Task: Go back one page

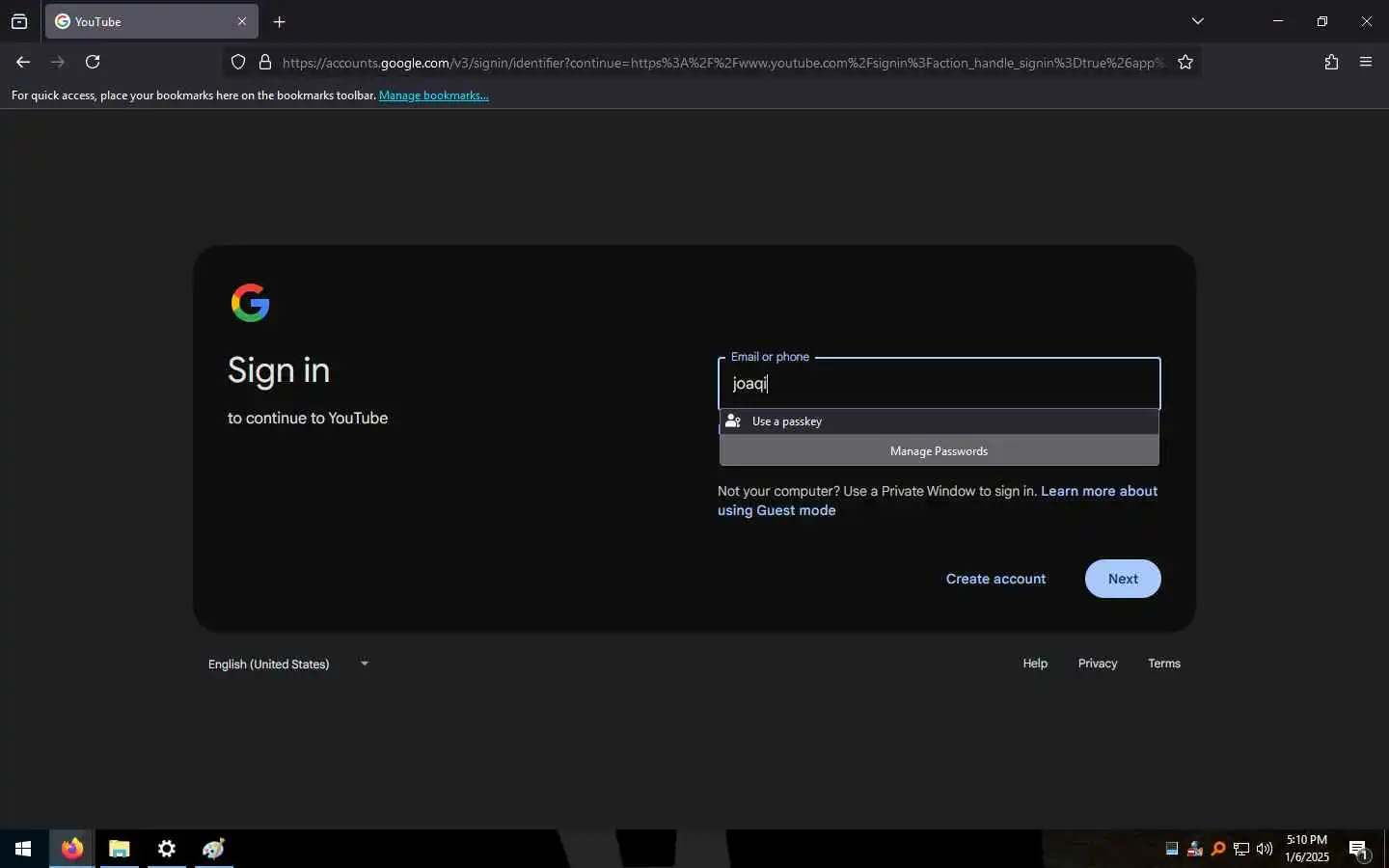Action: [23, 62]
